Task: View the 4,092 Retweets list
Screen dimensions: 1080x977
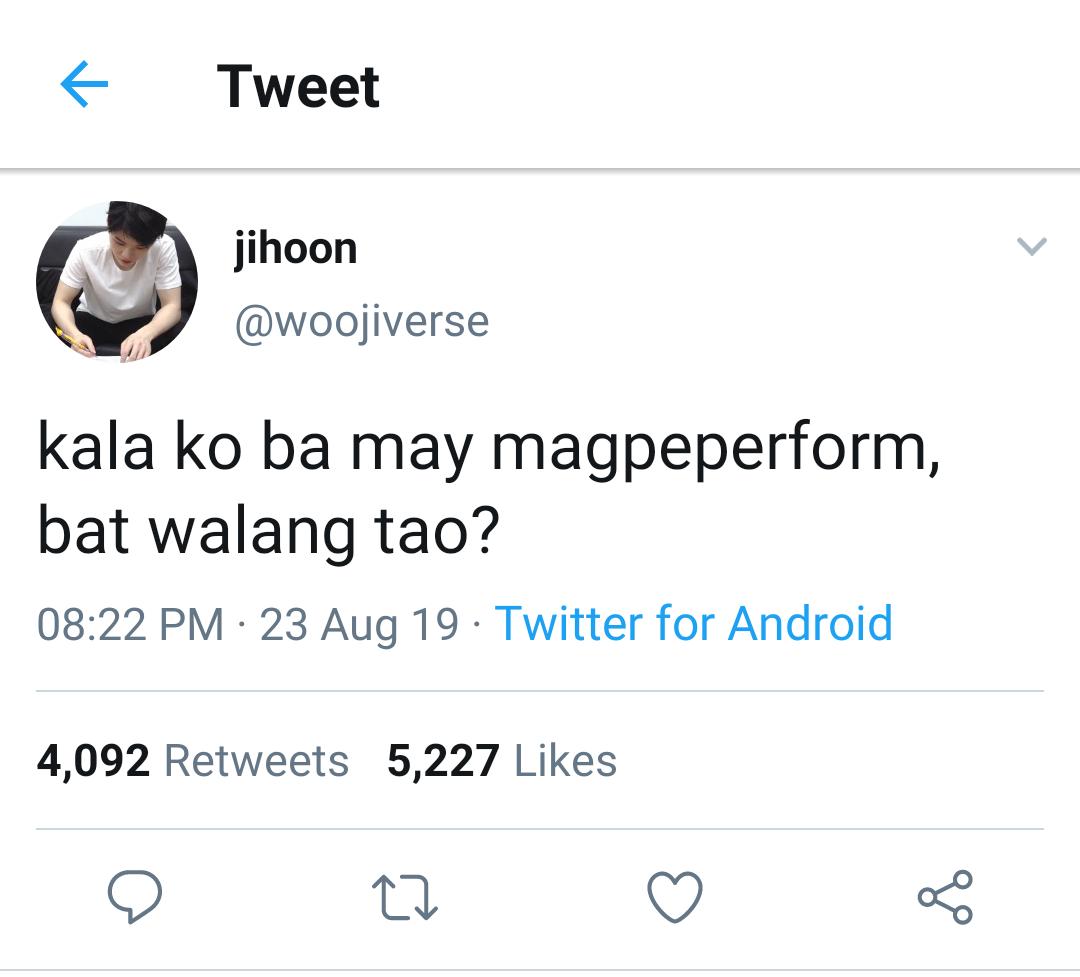Action: [193, 761]
